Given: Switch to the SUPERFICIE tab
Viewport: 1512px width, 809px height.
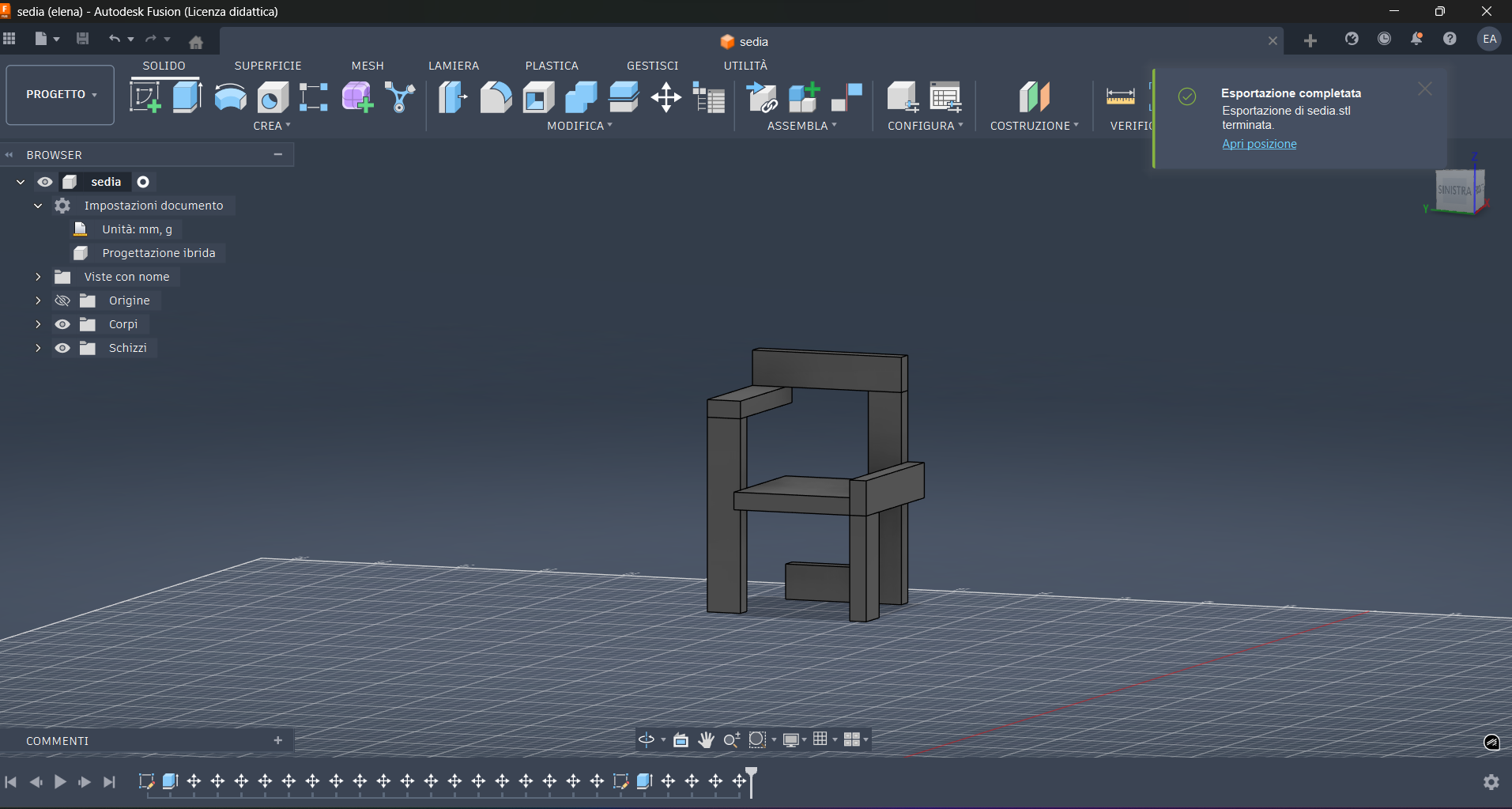Looking at the screenshot, I should (x=268, y=66).
